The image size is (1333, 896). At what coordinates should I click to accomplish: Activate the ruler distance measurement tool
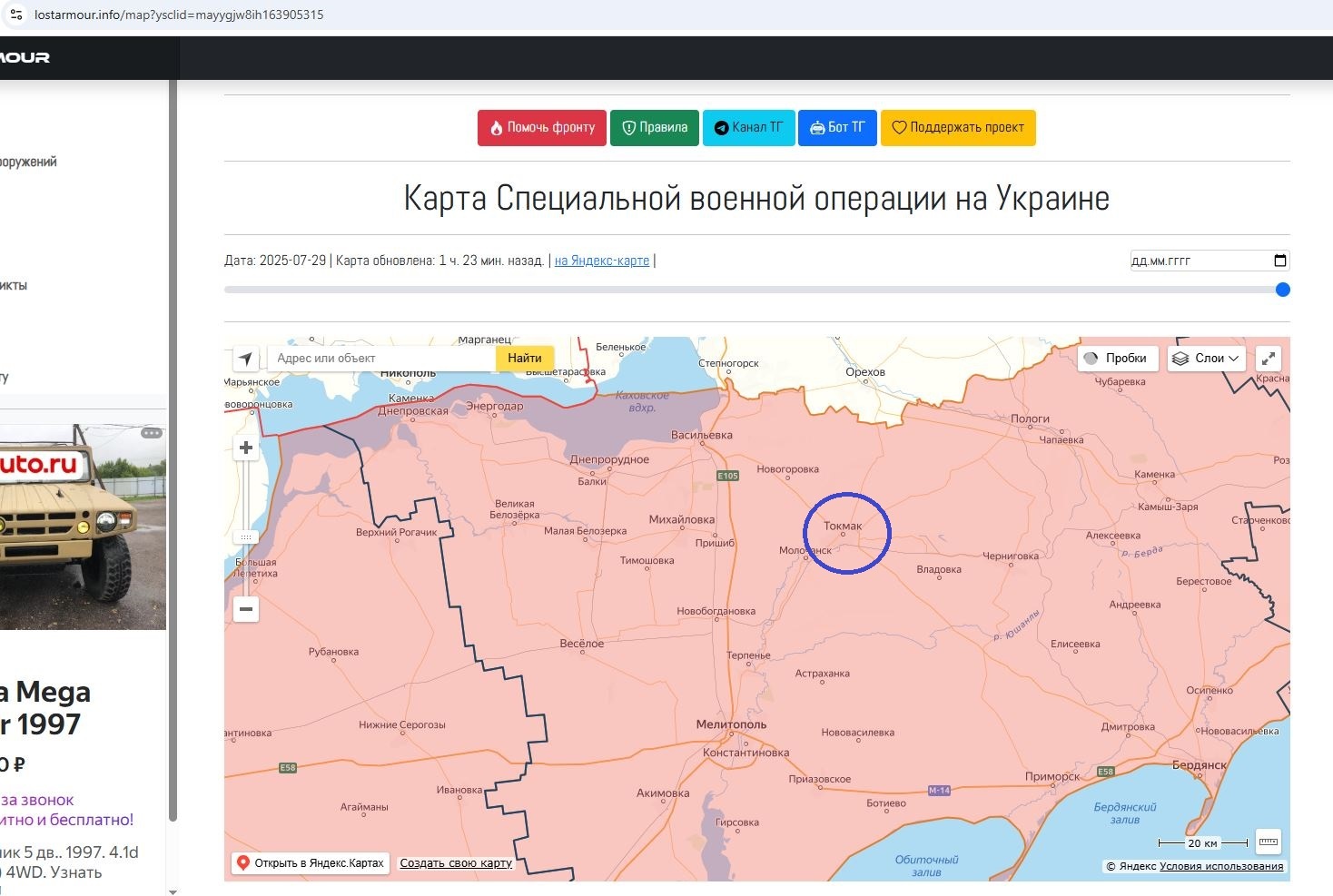coord(1269,842)
